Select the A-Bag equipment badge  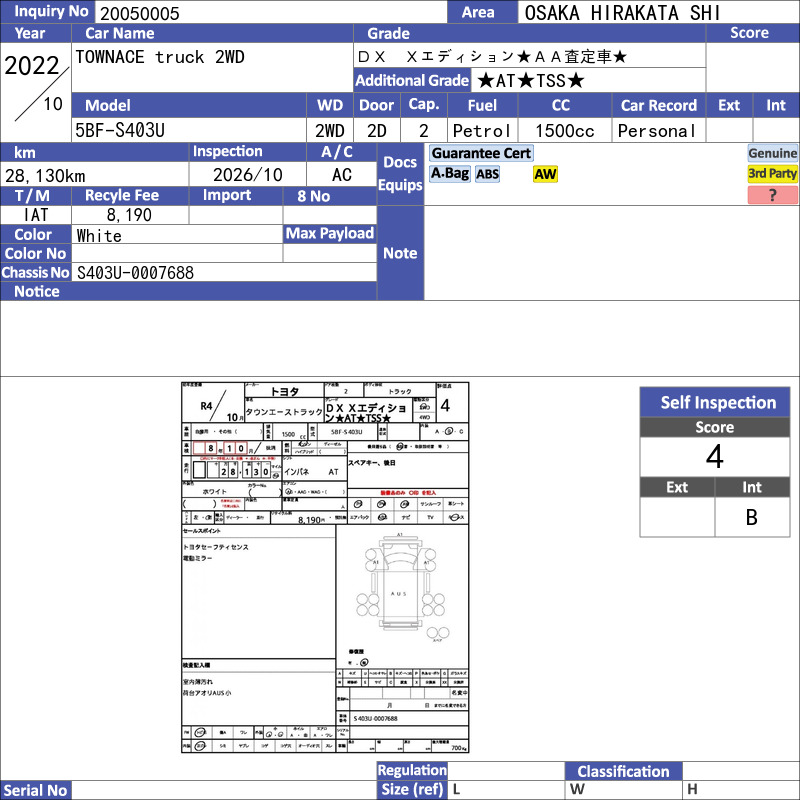[449, 173]
